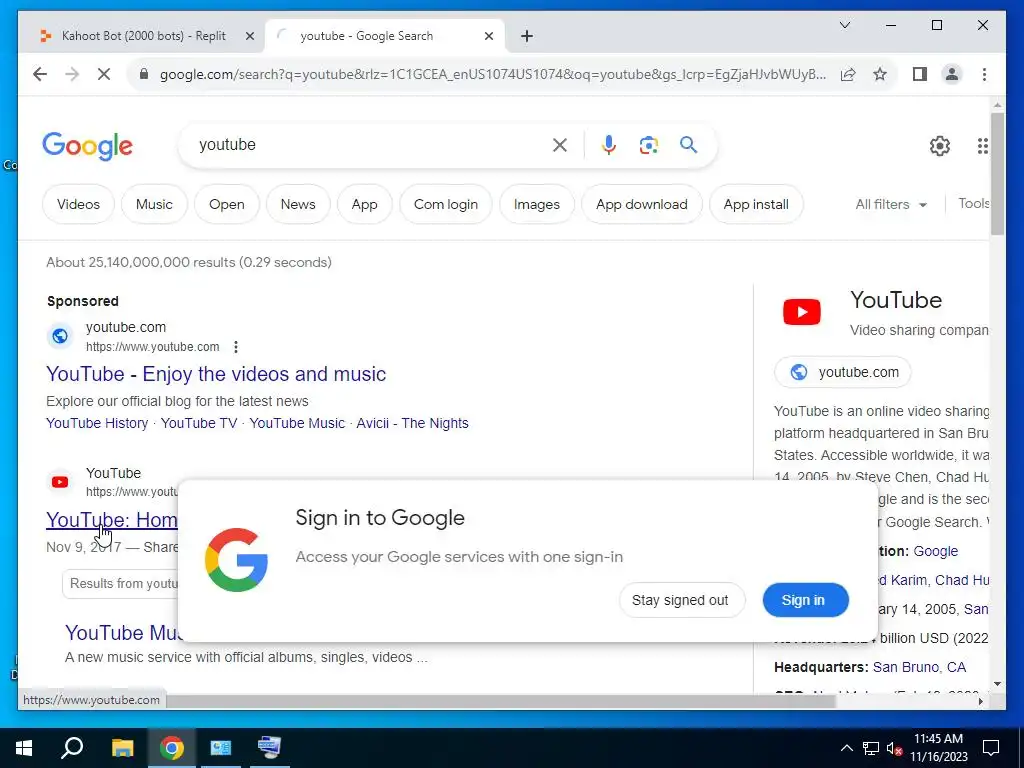
Task: Start voice search with the microphone
Action: 609,145
